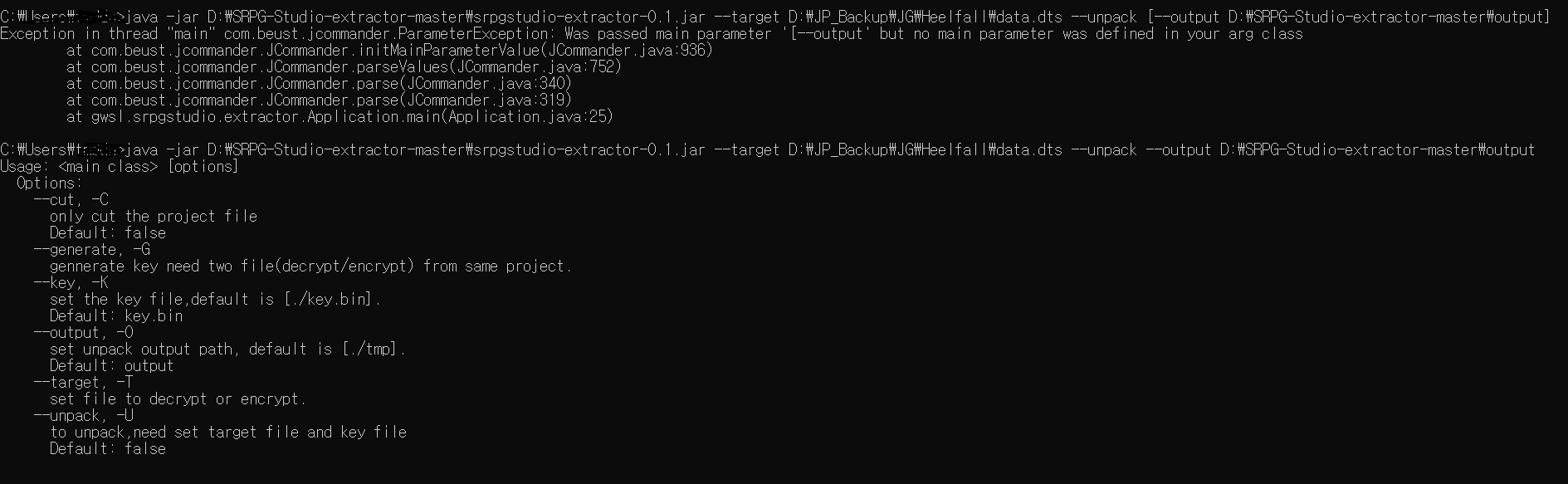Click the Application.java:25 stack trace line
This screenshot has width=1568, height=484.
point(339,117)
